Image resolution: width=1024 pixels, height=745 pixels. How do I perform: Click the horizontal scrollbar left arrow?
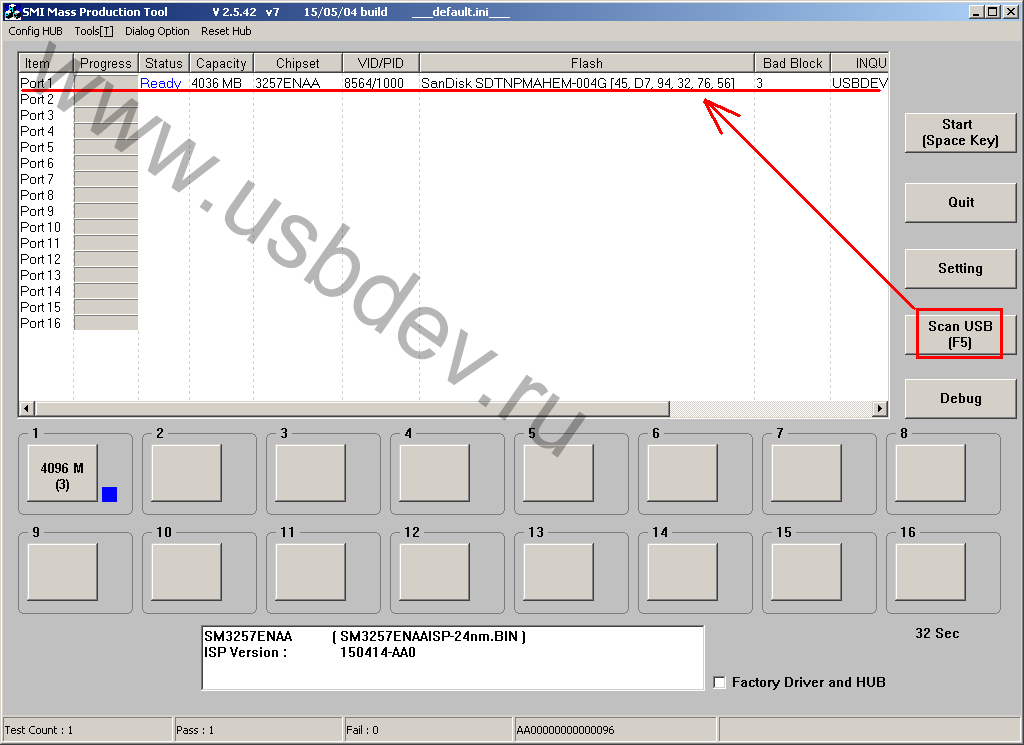coord(27,409)
